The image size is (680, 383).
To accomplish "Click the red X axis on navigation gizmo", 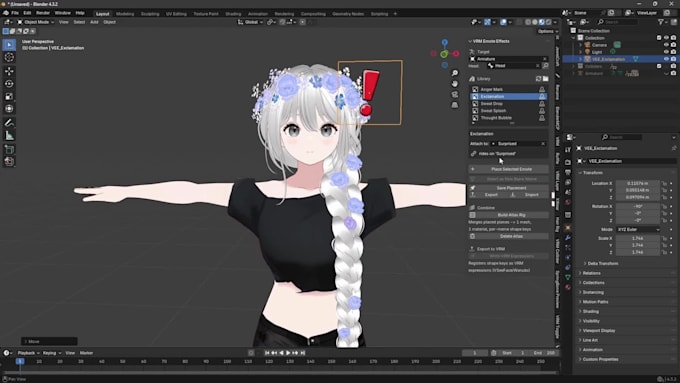I will [456, 53].
